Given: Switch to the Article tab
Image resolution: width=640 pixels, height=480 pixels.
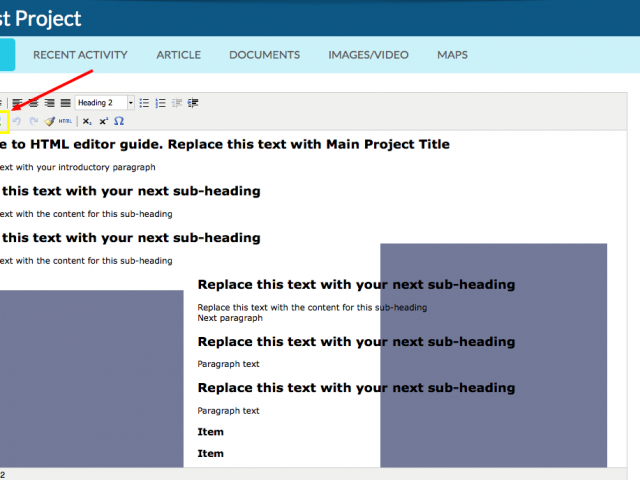Looking at the screenshot, I should click(x=179, y=55).
